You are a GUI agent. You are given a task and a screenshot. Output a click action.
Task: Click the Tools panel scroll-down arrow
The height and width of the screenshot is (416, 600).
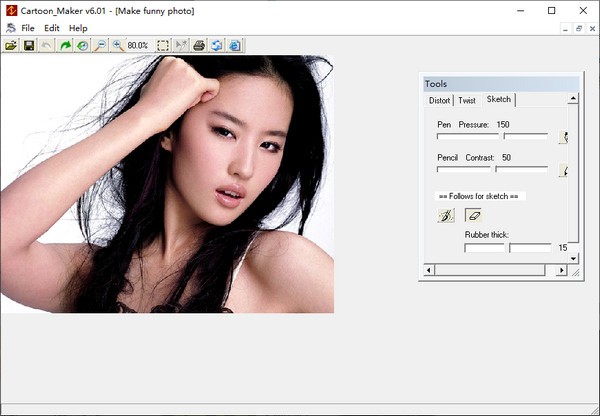point(573,258)
